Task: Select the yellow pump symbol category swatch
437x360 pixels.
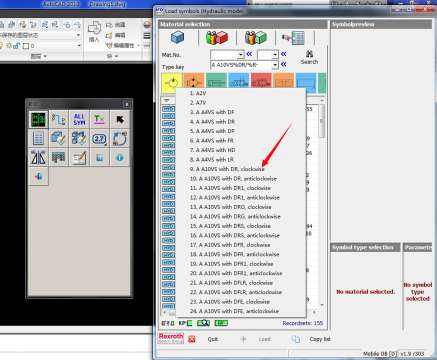Action: (172, 82)
